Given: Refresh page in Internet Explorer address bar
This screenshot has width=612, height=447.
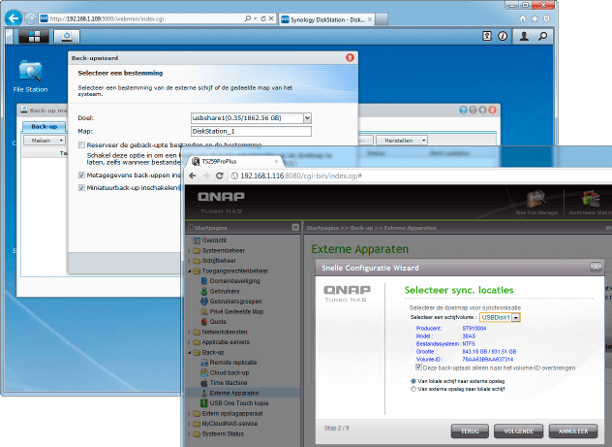Looking at the screenshot, I should pyautogui.click(x=263, y=18).
